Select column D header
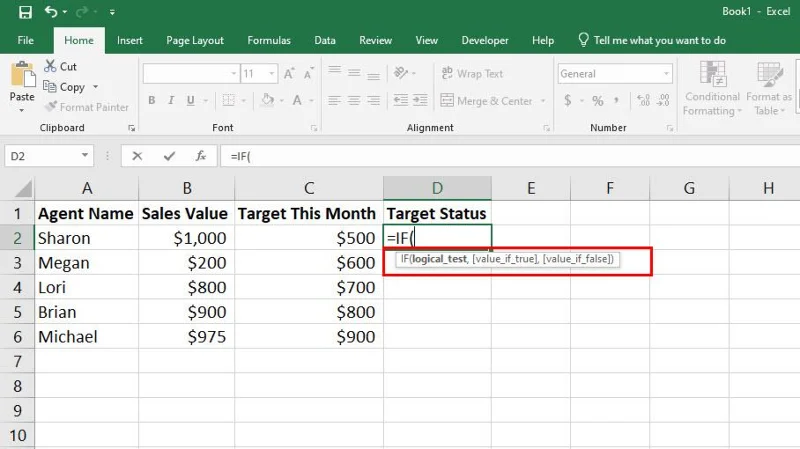Image resolution: width=800 pixels, height=449 pixels. [437, 188]
